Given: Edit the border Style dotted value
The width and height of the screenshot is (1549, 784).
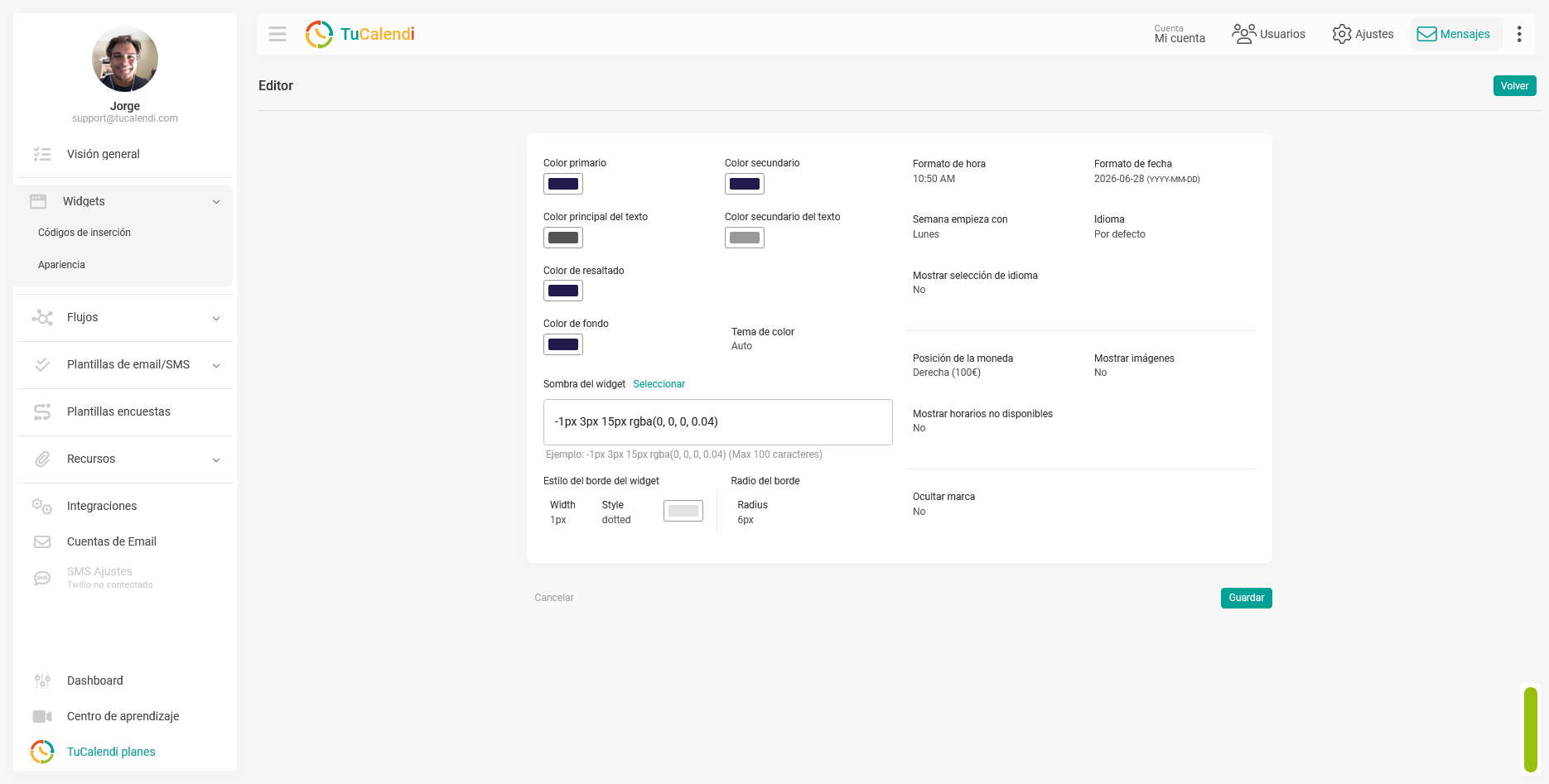Looking at the screenshot, I should pyautogui.click(x=616, y=520).
